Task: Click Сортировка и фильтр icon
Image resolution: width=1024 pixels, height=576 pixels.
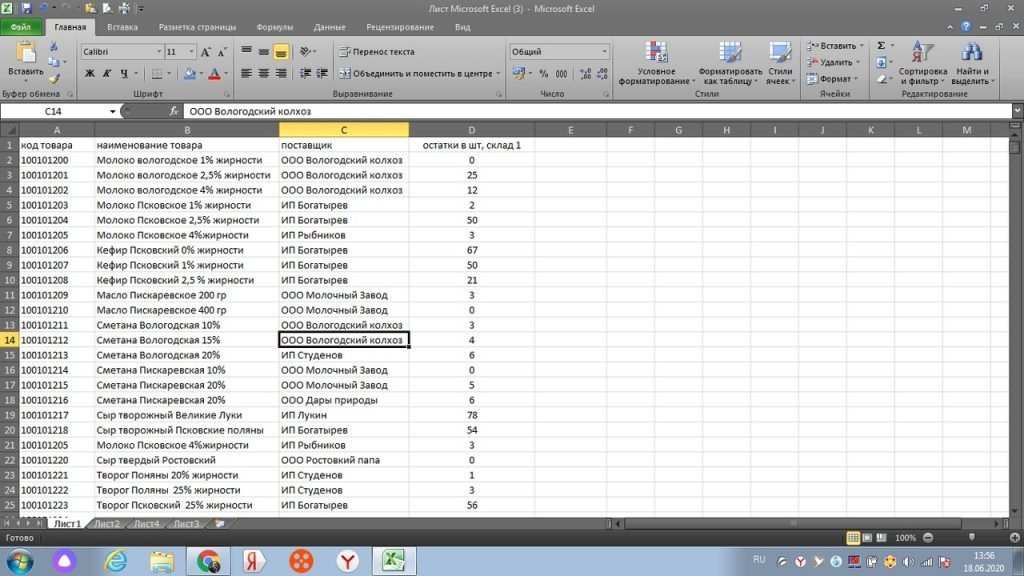Action: click(x=922, y=64)
